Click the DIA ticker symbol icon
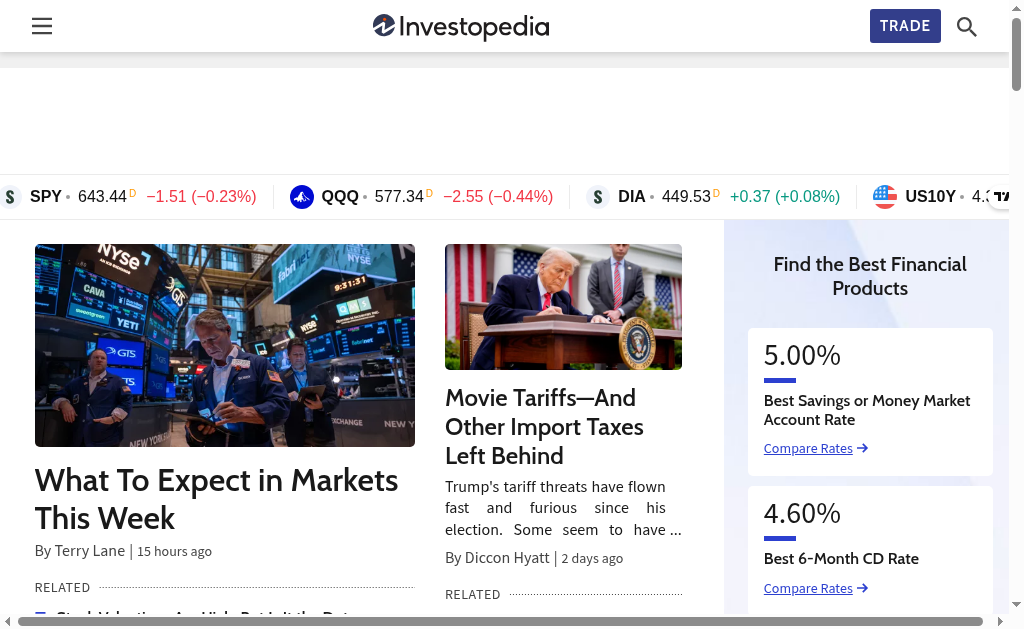 598,197
